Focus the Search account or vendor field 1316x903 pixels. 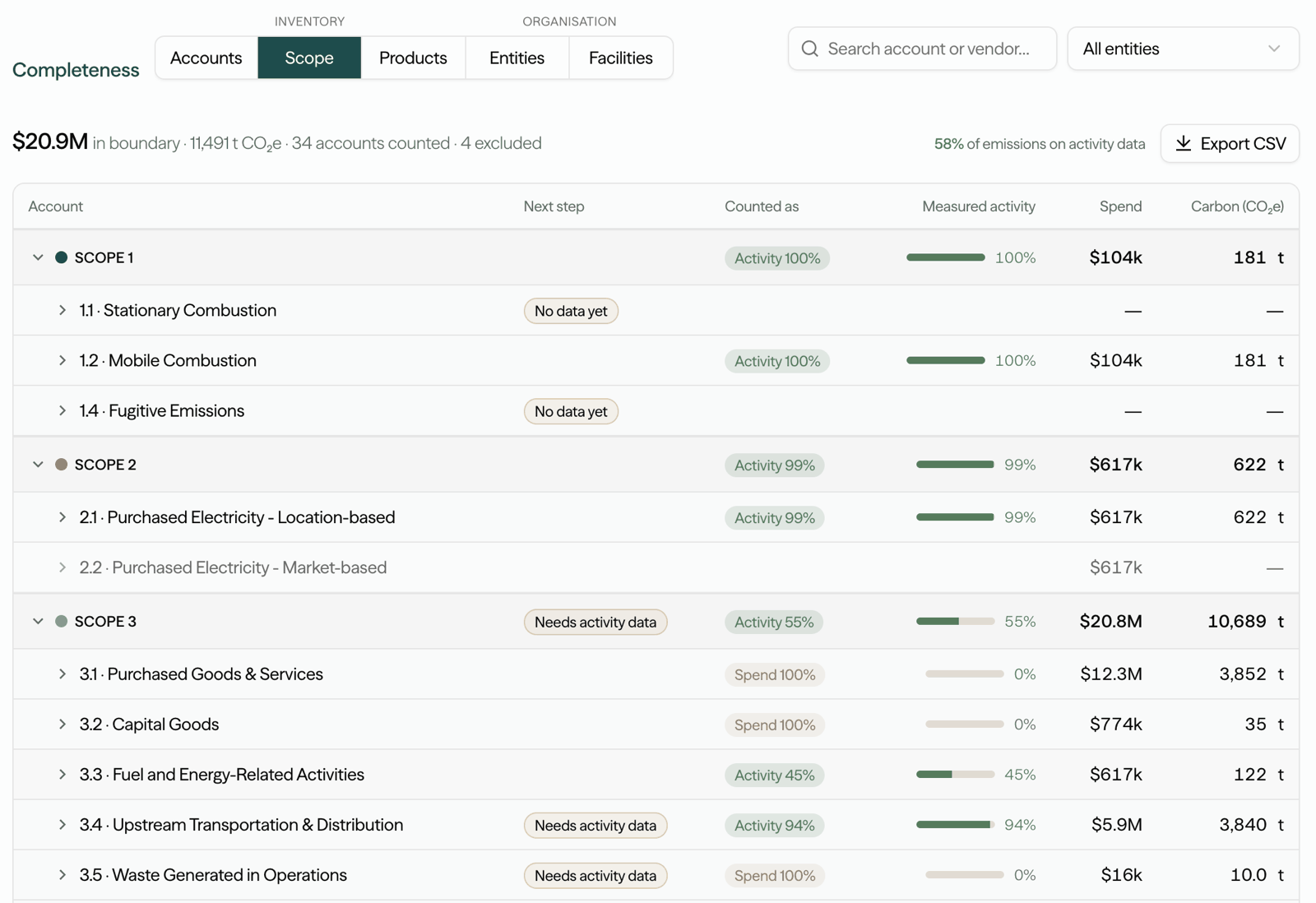922,49
